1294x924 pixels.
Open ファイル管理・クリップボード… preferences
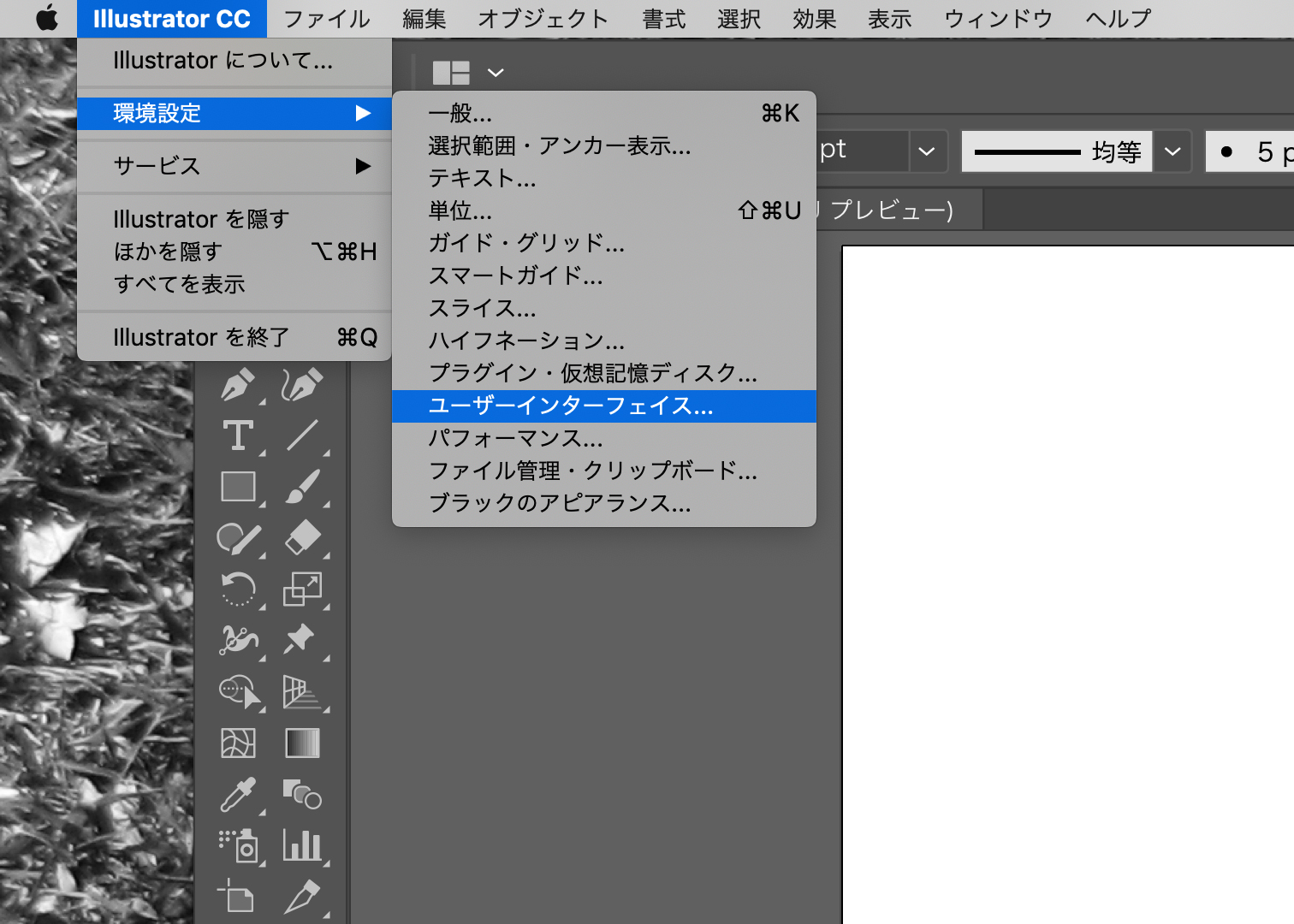click(604, 471)
